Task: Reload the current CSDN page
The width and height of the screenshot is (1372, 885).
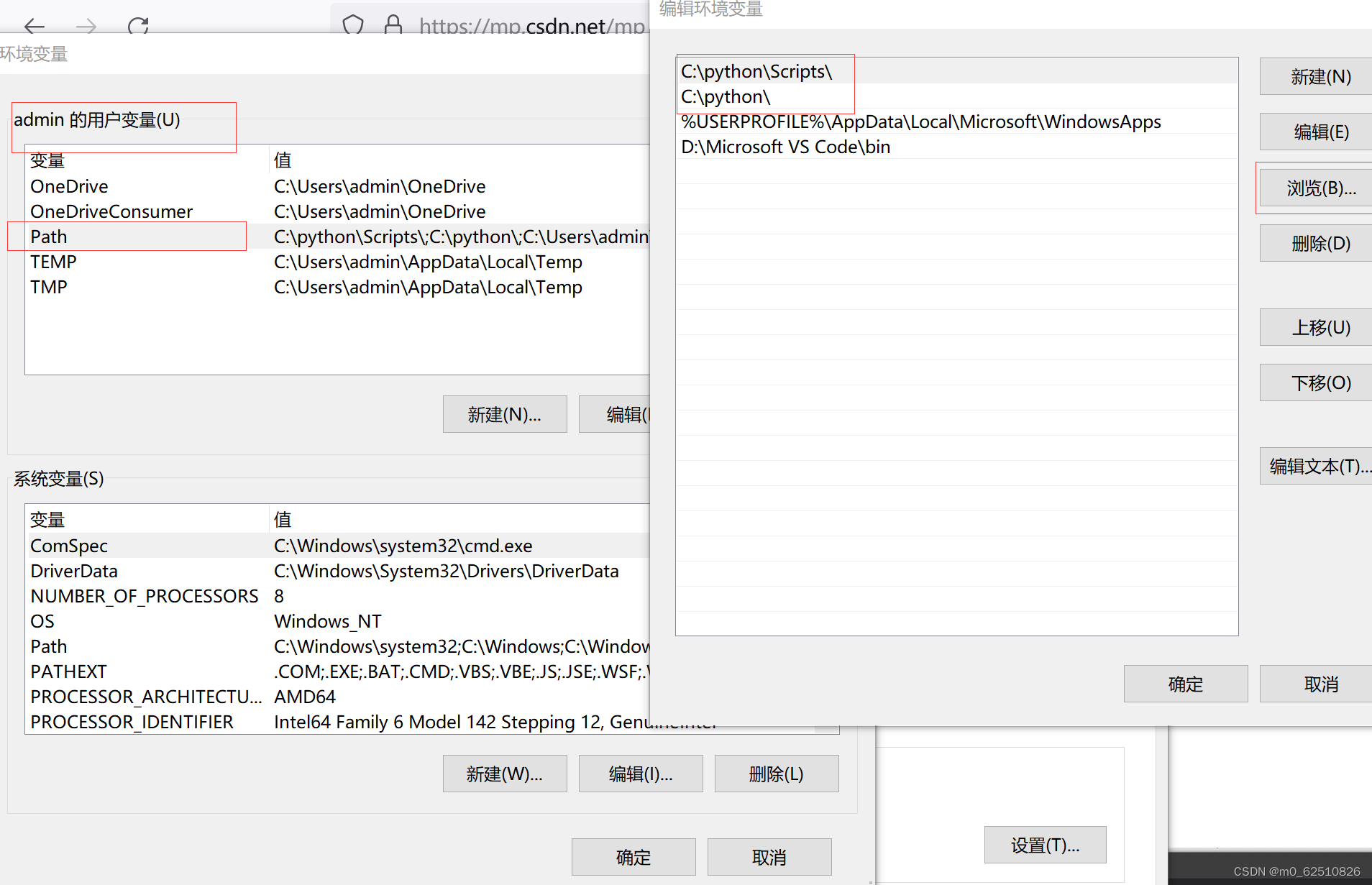Action: [x=137, y=27]
